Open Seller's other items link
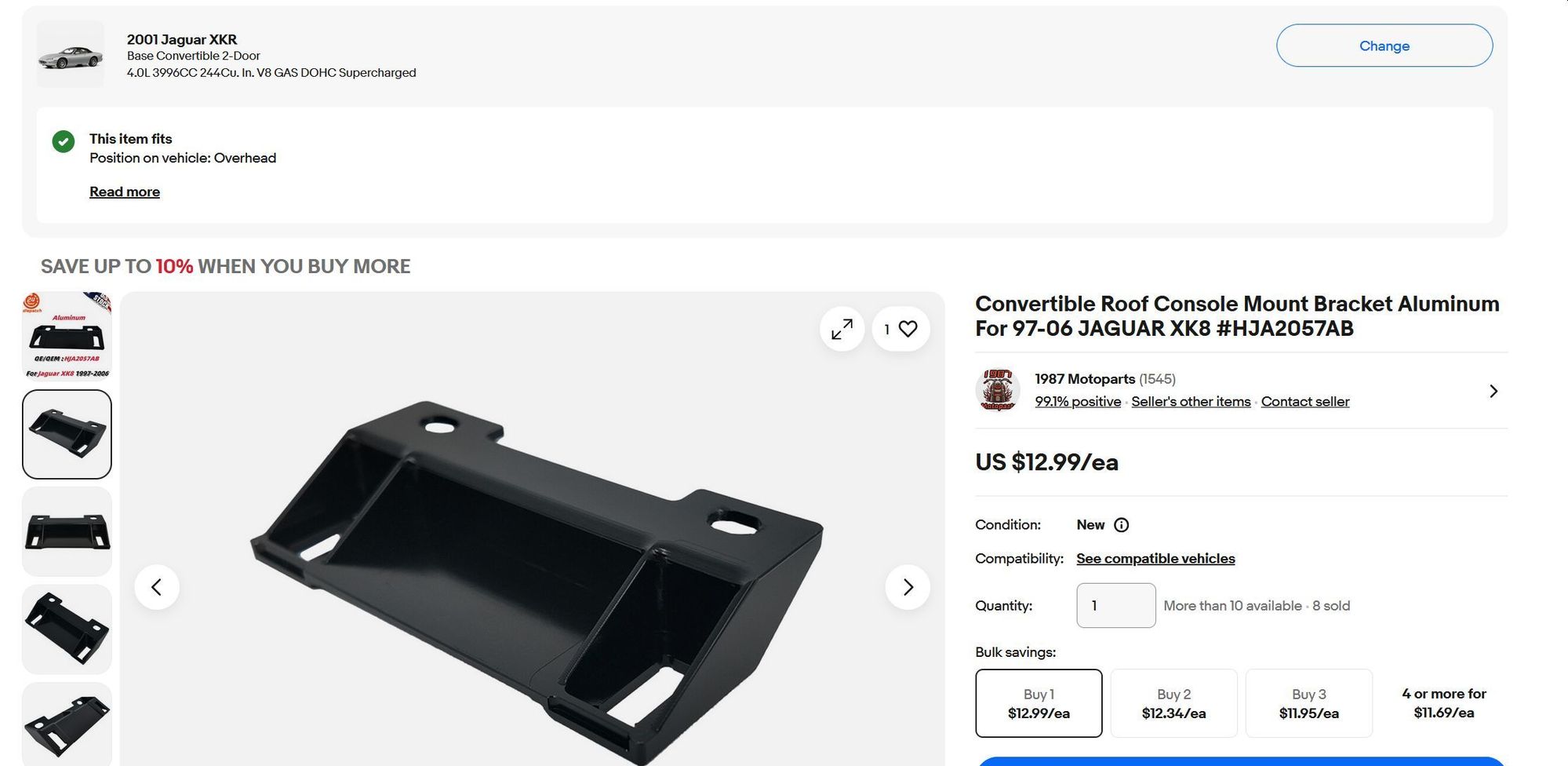This screenshot has width=1568, height=766. [1191, 402]
